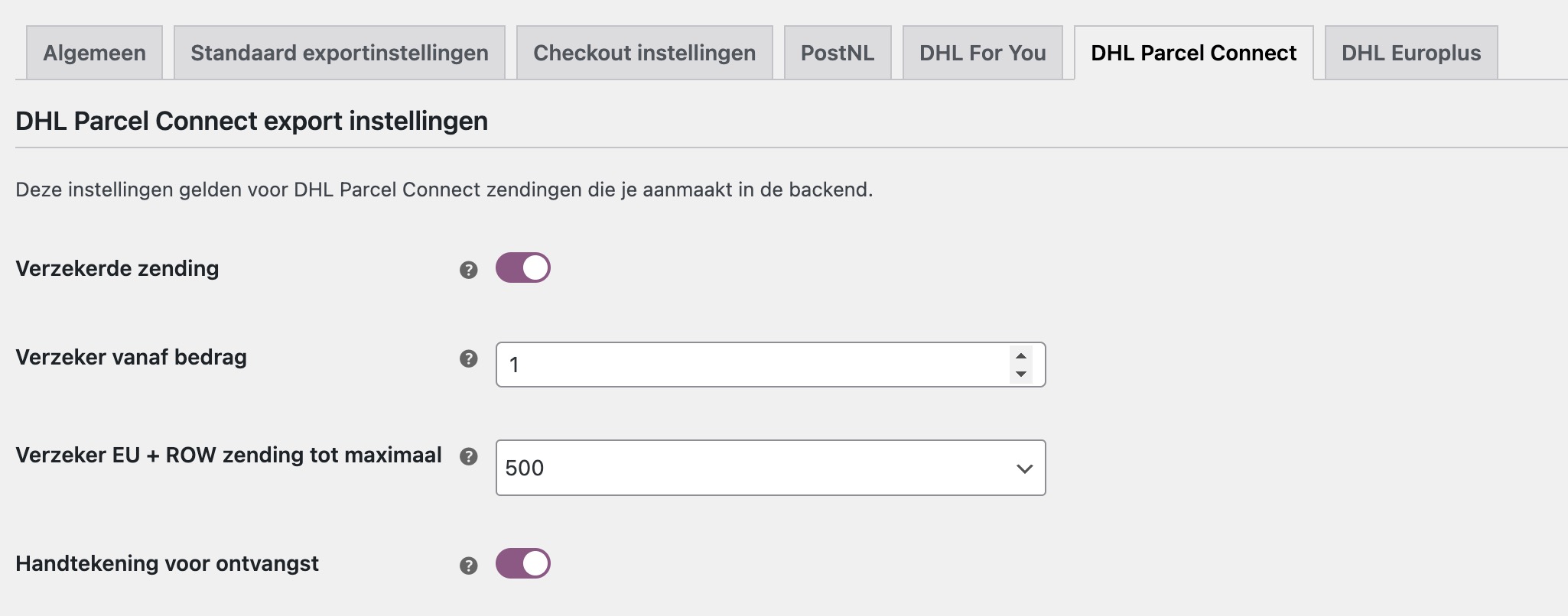Go to the Checkout instellingen tab

click(x=645, y=52)
